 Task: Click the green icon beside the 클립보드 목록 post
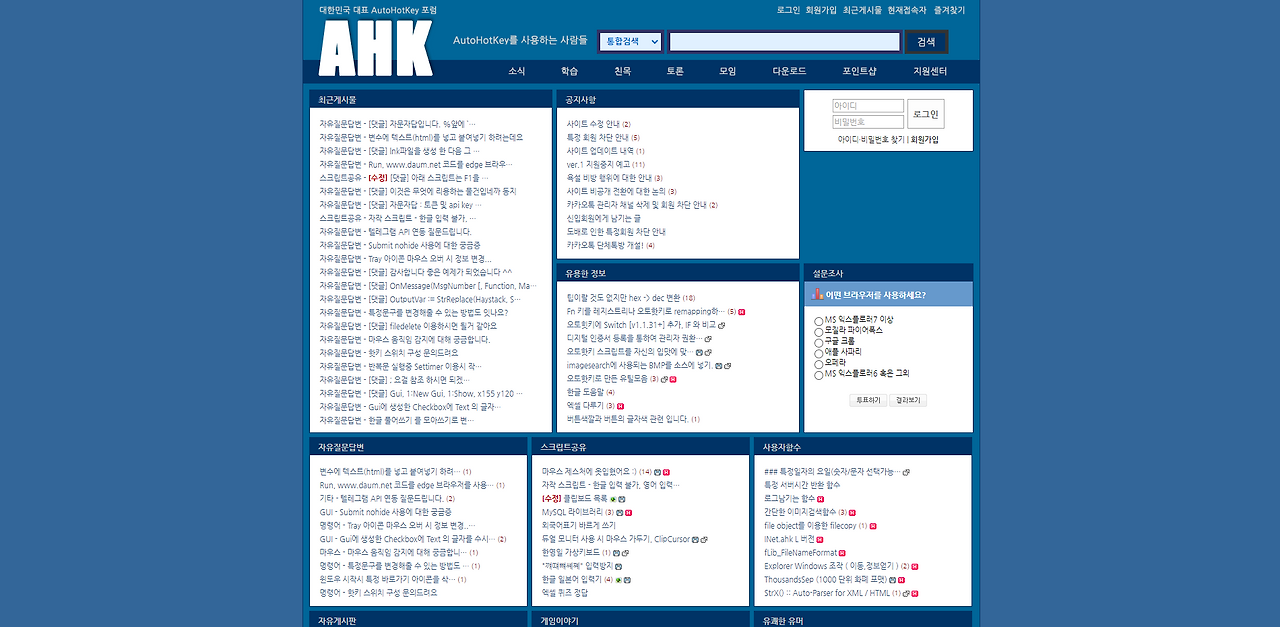[x=613, y=498]
